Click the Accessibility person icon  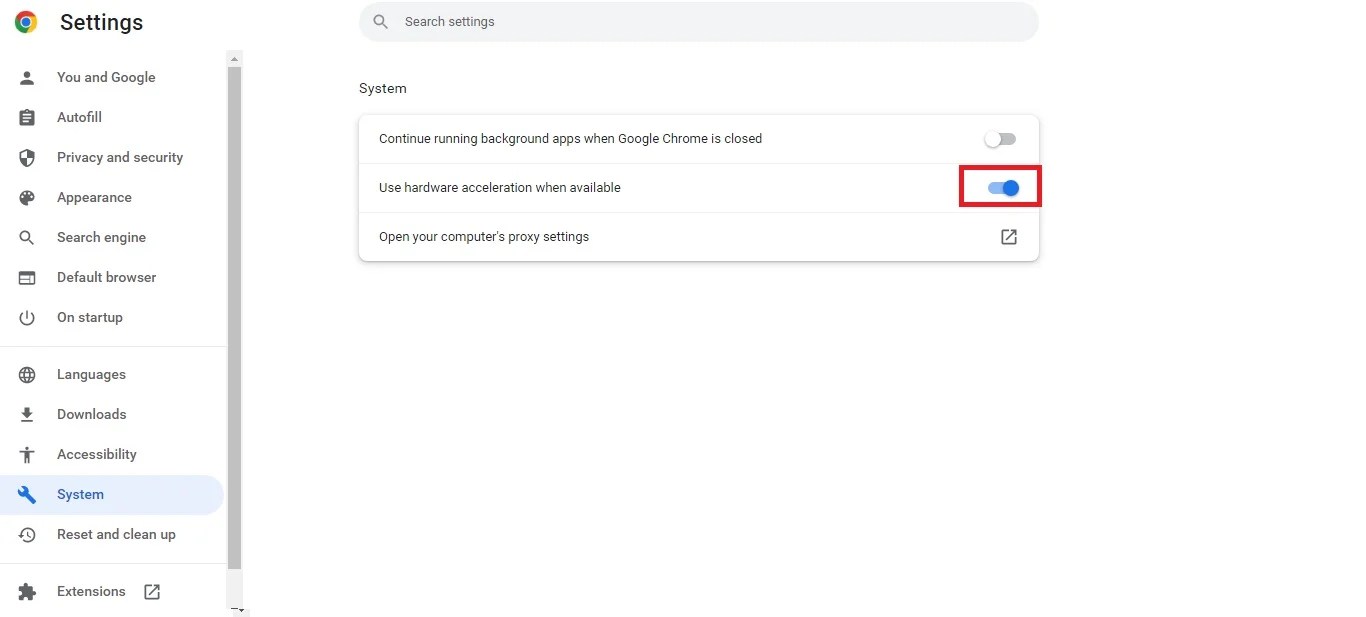[x=26, y=454]
